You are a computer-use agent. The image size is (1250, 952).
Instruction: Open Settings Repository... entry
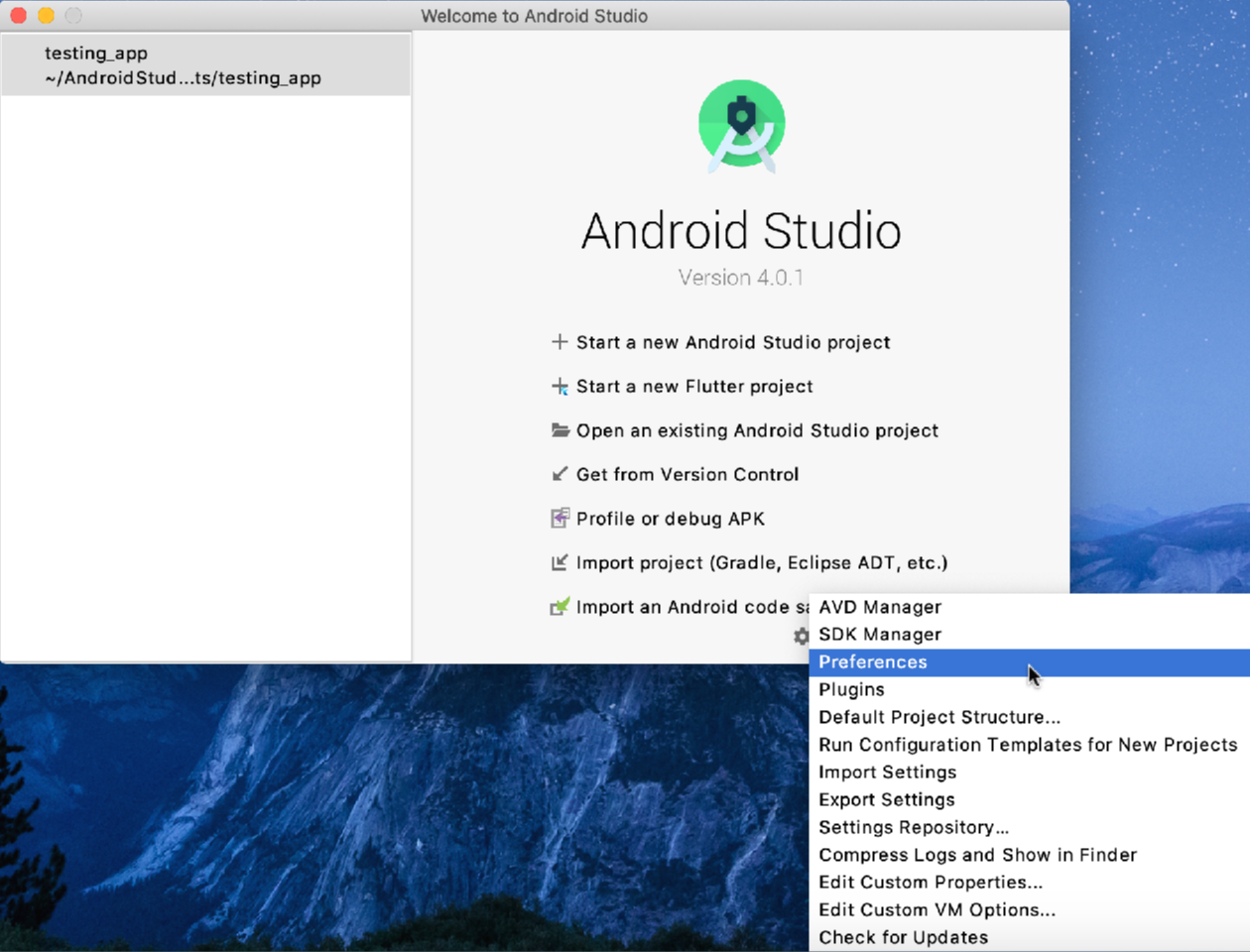pos(1030,827)
